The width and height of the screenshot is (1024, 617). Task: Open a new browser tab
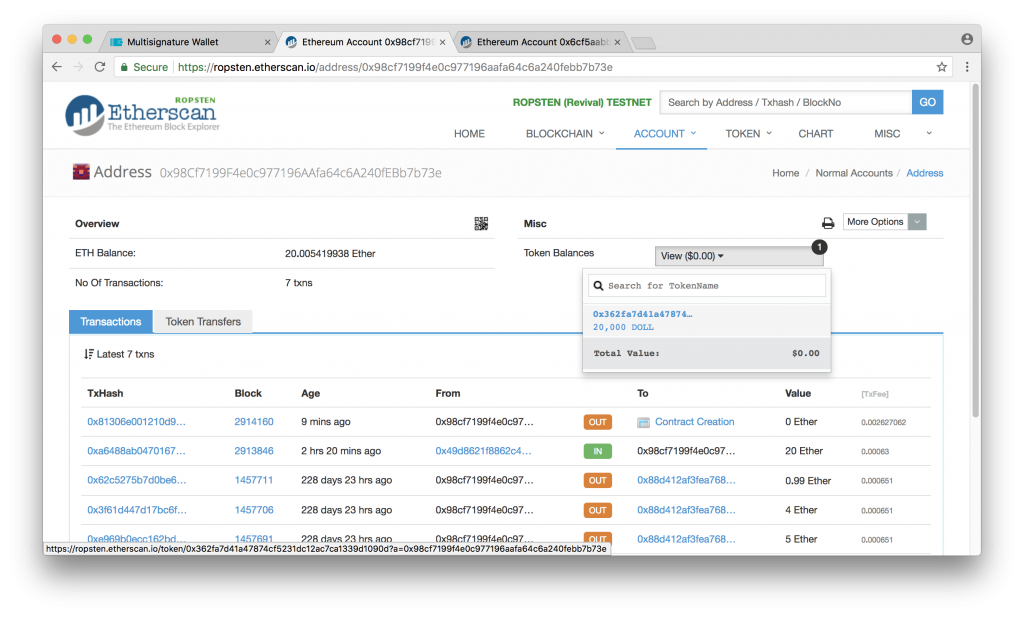tap(644, 43)
